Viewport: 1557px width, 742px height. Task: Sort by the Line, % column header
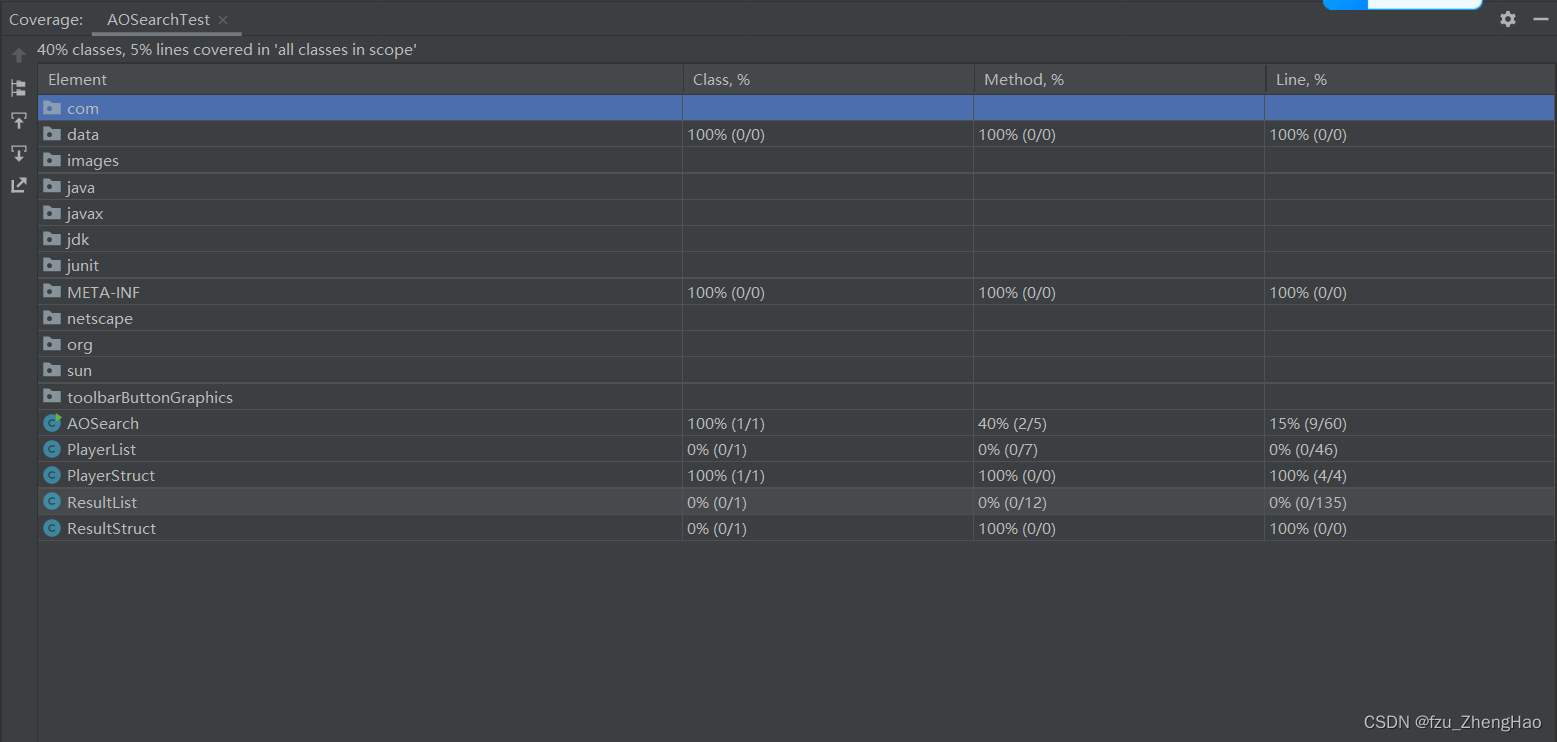pos(1410,80)
